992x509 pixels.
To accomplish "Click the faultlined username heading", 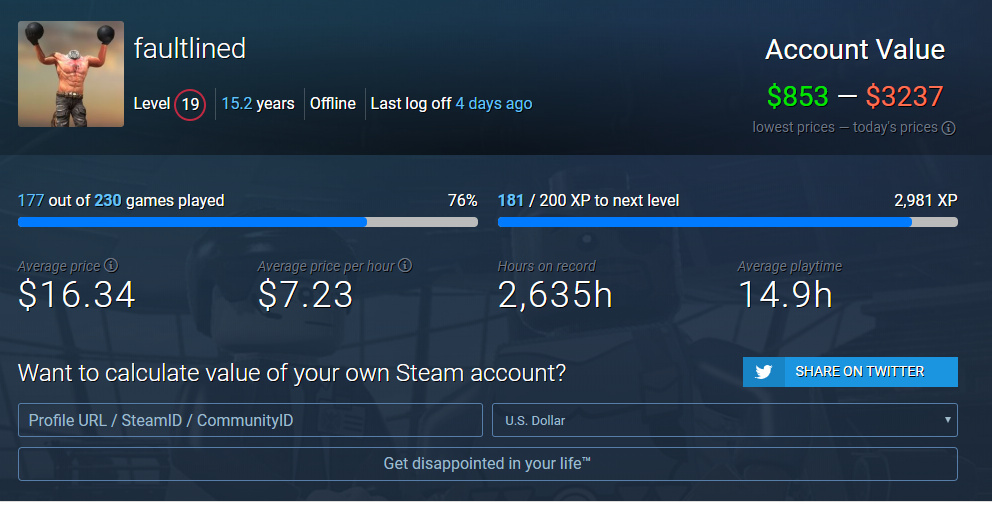I will 190,49.
